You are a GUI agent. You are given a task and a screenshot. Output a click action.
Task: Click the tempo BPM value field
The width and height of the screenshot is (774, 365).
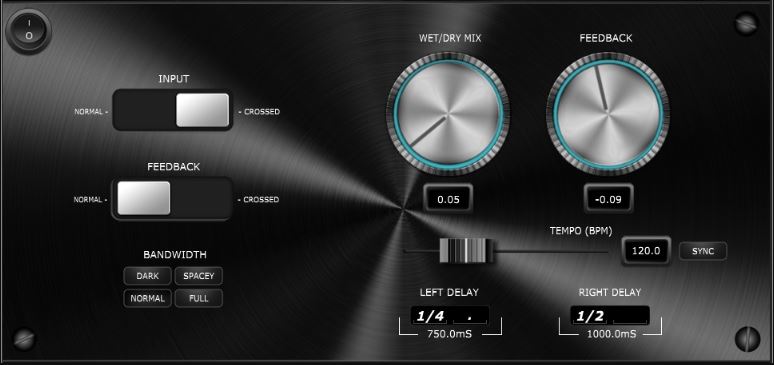tap(646, 251)
